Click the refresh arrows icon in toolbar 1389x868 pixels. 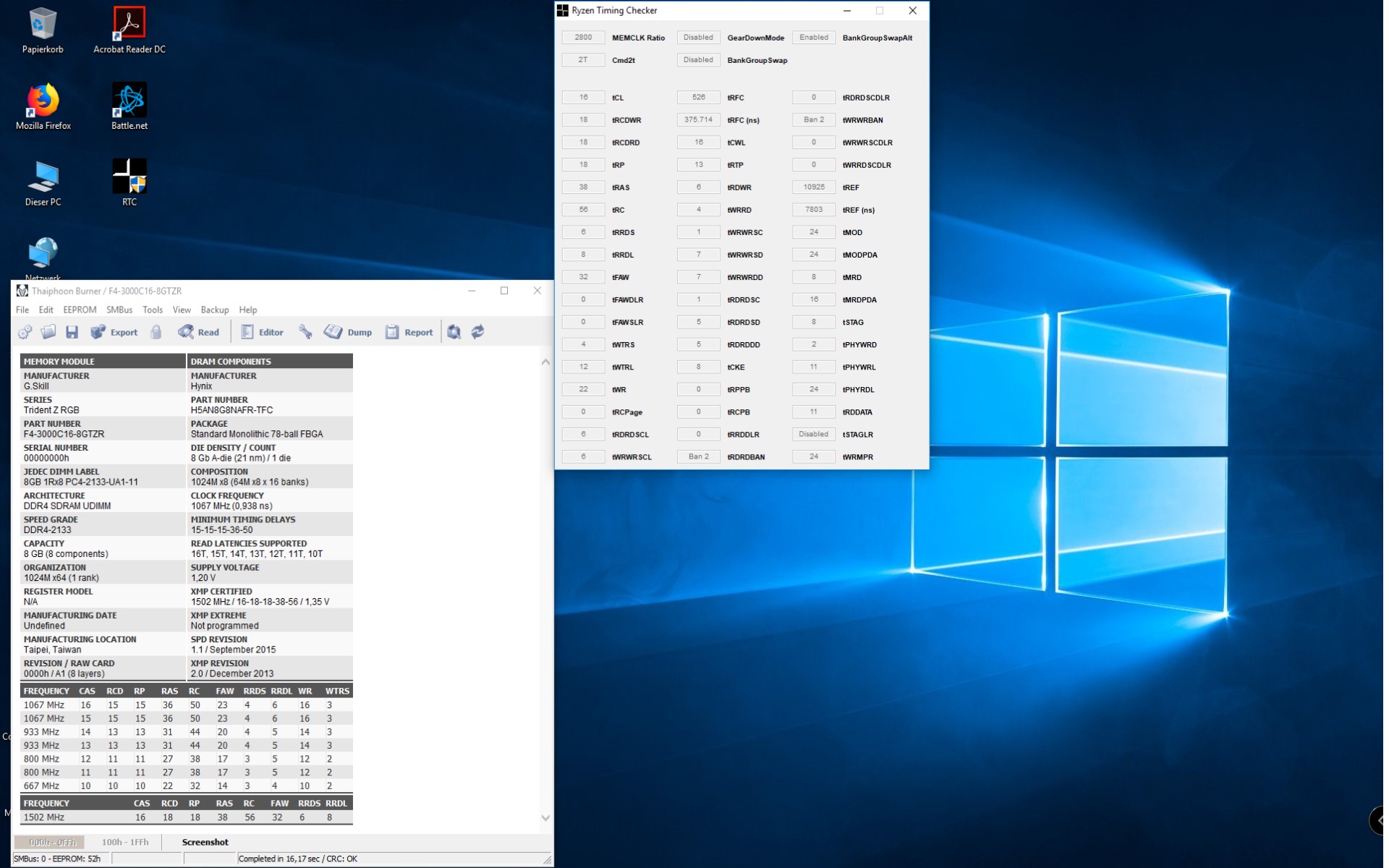(x=477, y=333)
